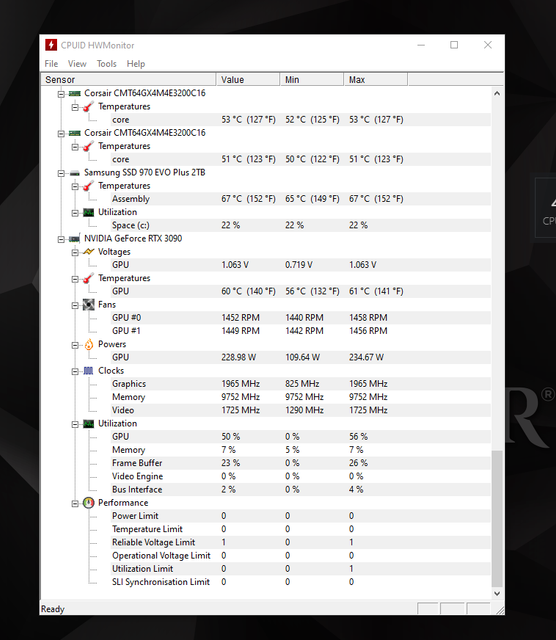Screen dimensions: 556x640
Task: Click the 1.063 V GPU voltage value
Action: (x=235, y=265)
